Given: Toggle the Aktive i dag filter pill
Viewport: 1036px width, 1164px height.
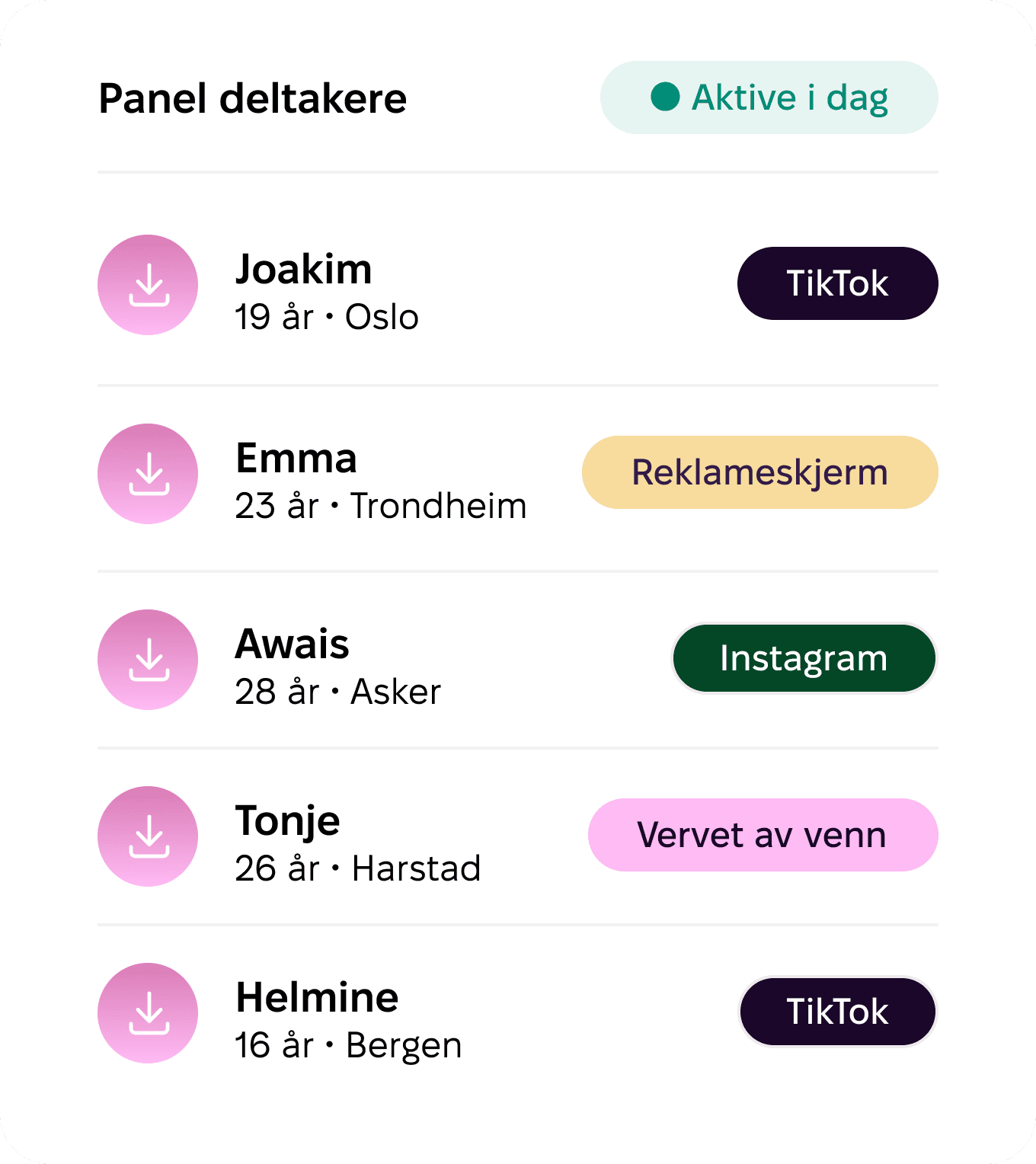Looking at the screenshot, I should click(769, 98).
